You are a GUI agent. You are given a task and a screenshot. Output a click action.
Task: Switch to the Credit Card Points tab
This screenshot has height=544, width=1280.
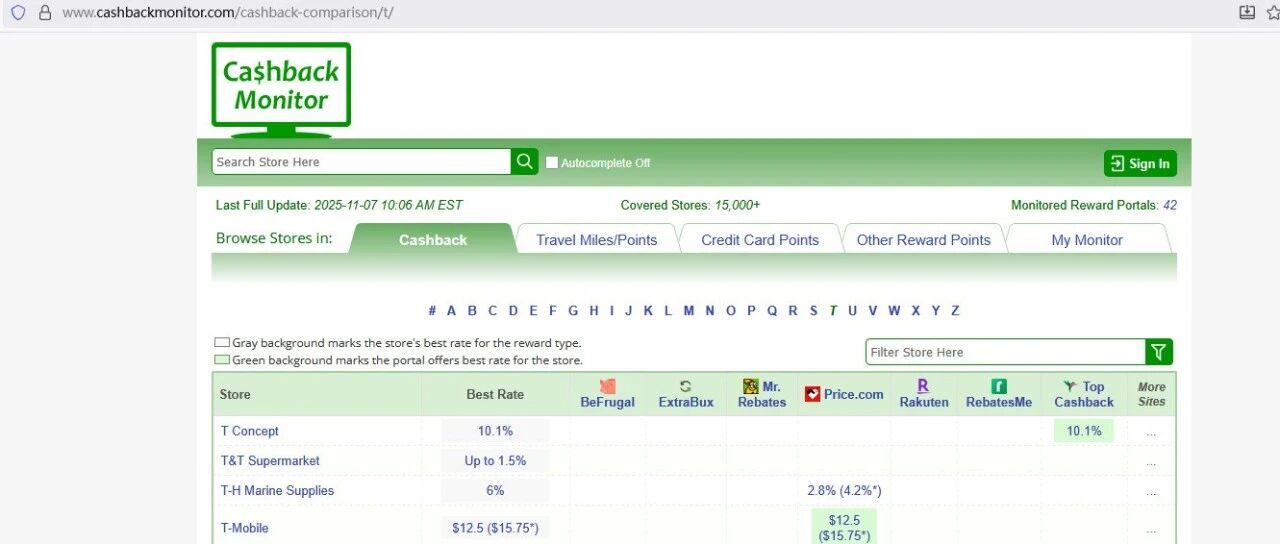tap(760, 240)
